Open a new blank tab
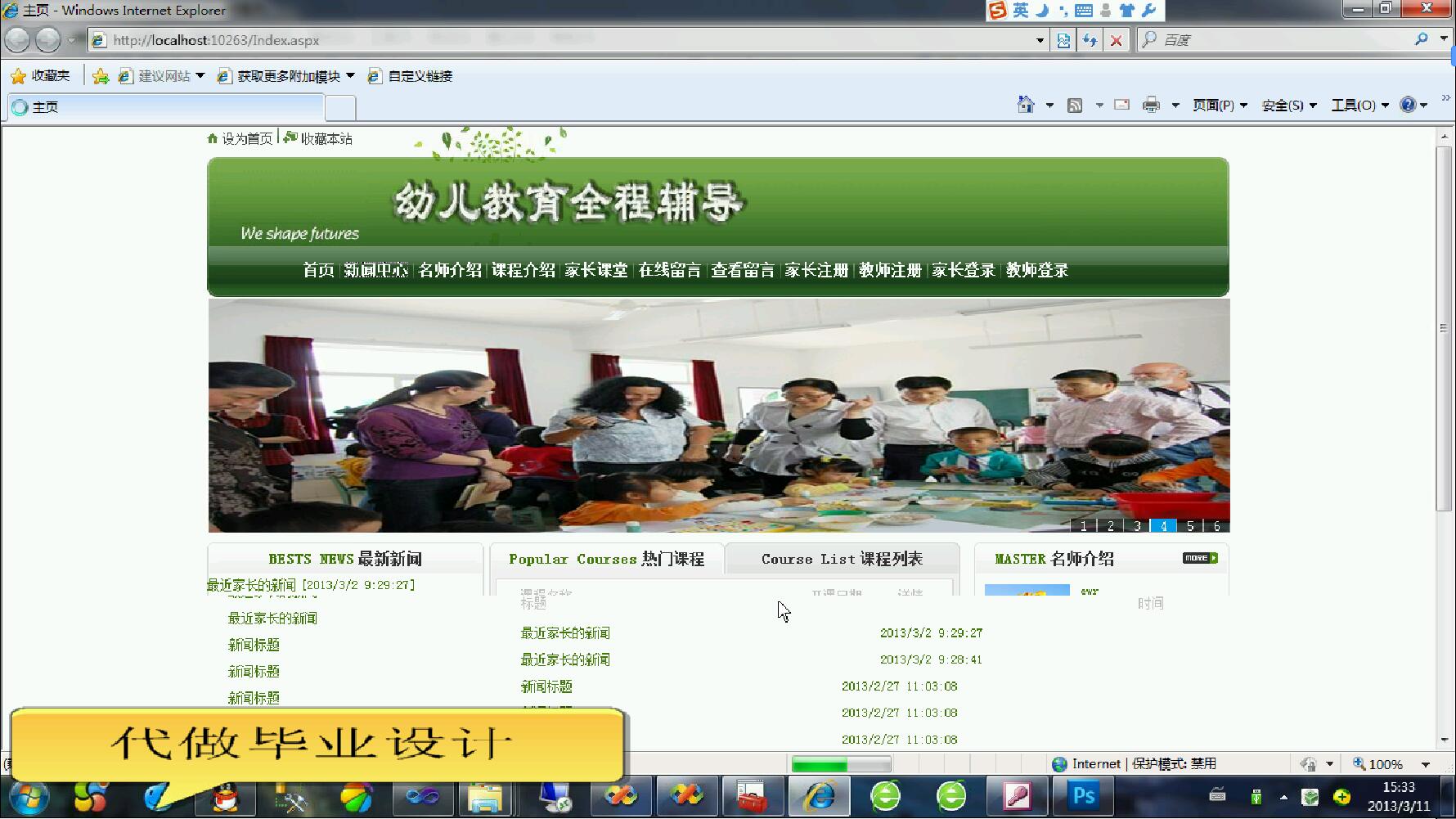Image resolution: width=1456 pixels, height=819 pixels. pyautogui.click(x=340, y=107)
